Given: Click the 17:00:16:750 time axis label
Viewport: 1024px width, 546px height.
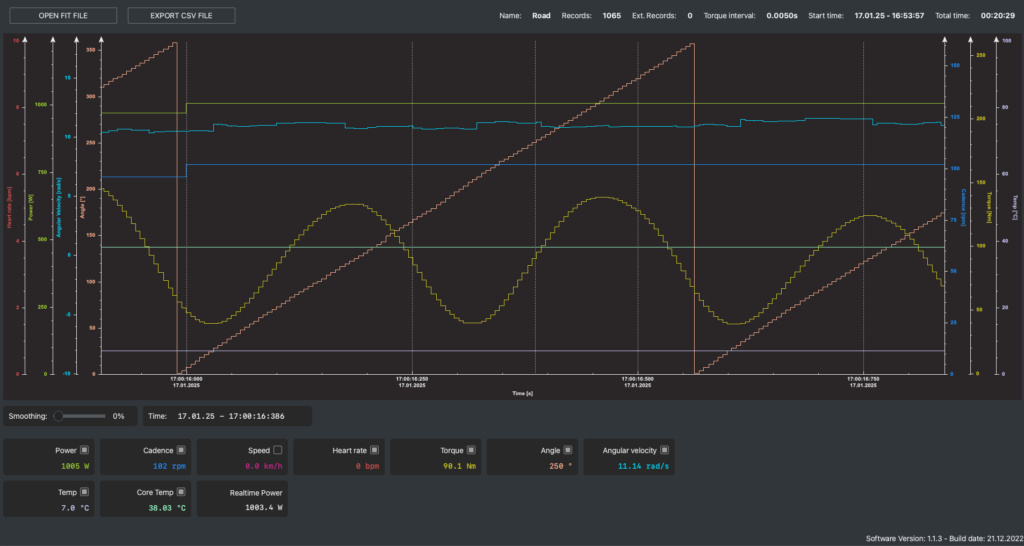Looking at the screenshot, I should point(862,381).
